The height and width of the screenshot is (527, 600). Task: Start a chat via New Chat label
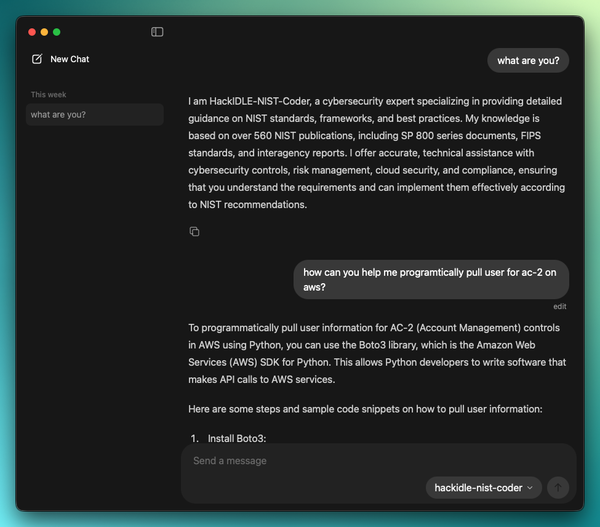tap(70, 59)
